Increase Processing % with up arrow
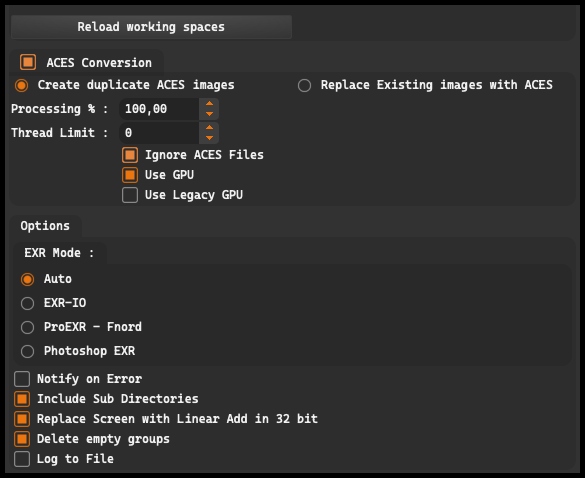The image size is (585, 478). pos(209,104)
